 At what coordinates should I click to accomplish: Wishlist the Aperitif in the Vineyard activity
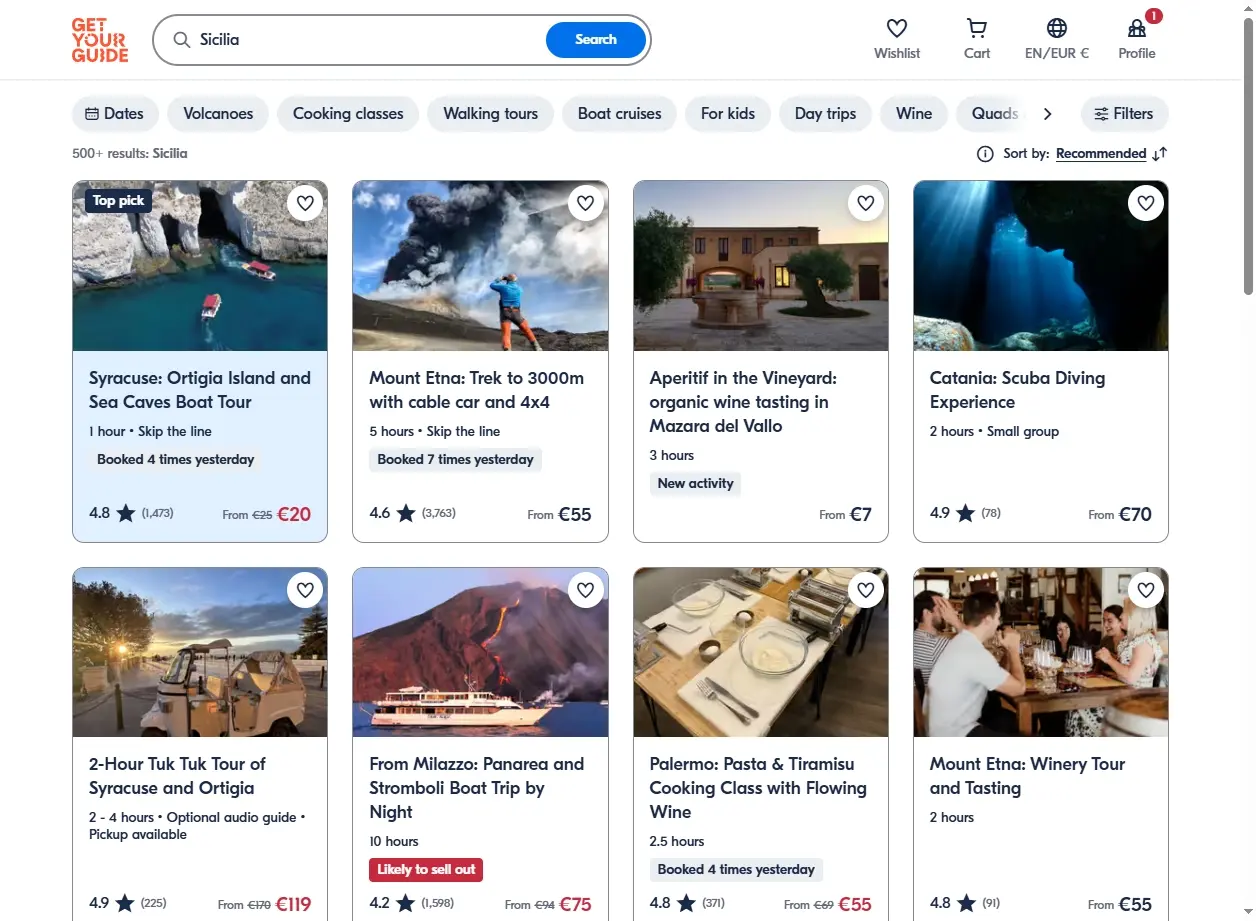point(866,203)
